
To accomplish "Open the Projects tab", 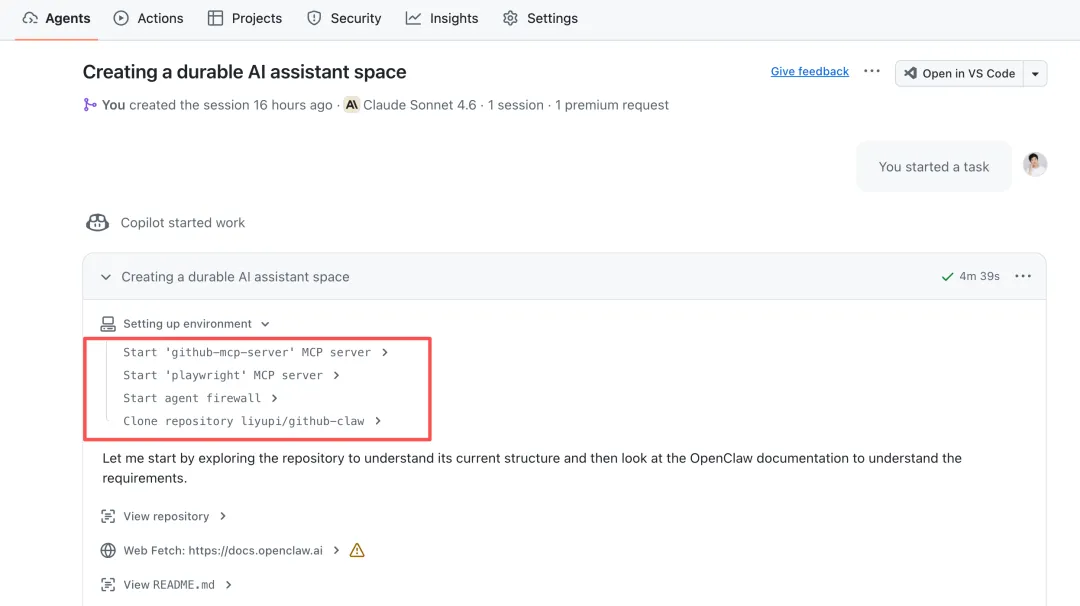I will (245, 18).
